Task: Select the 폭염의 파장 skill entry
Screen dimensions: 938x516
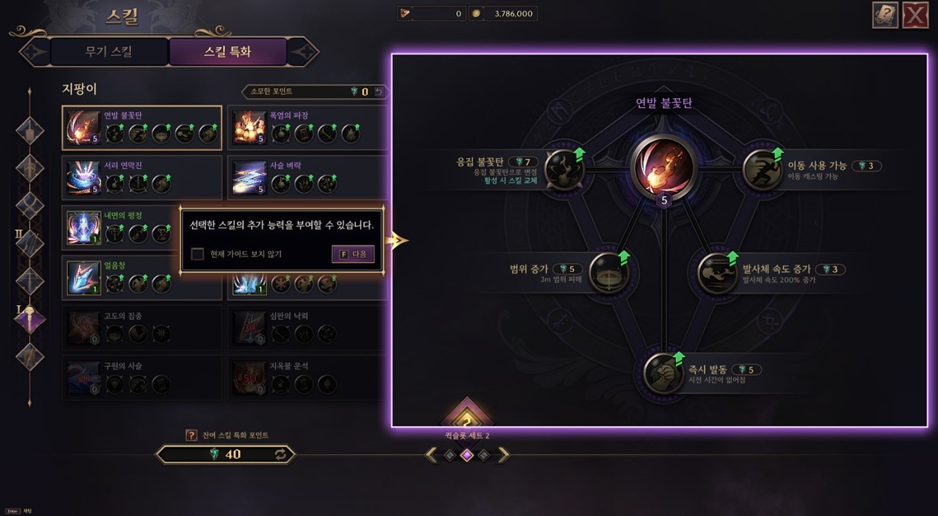Action: [x=307, y=128]
